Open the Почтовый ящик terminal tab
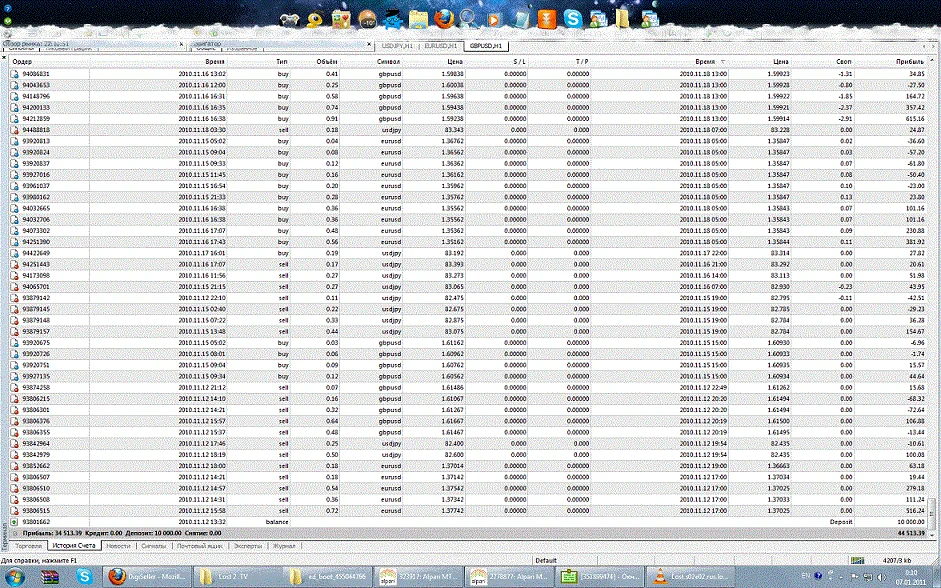The width and height of the screenshot is (941, 588). click(200, 546)
